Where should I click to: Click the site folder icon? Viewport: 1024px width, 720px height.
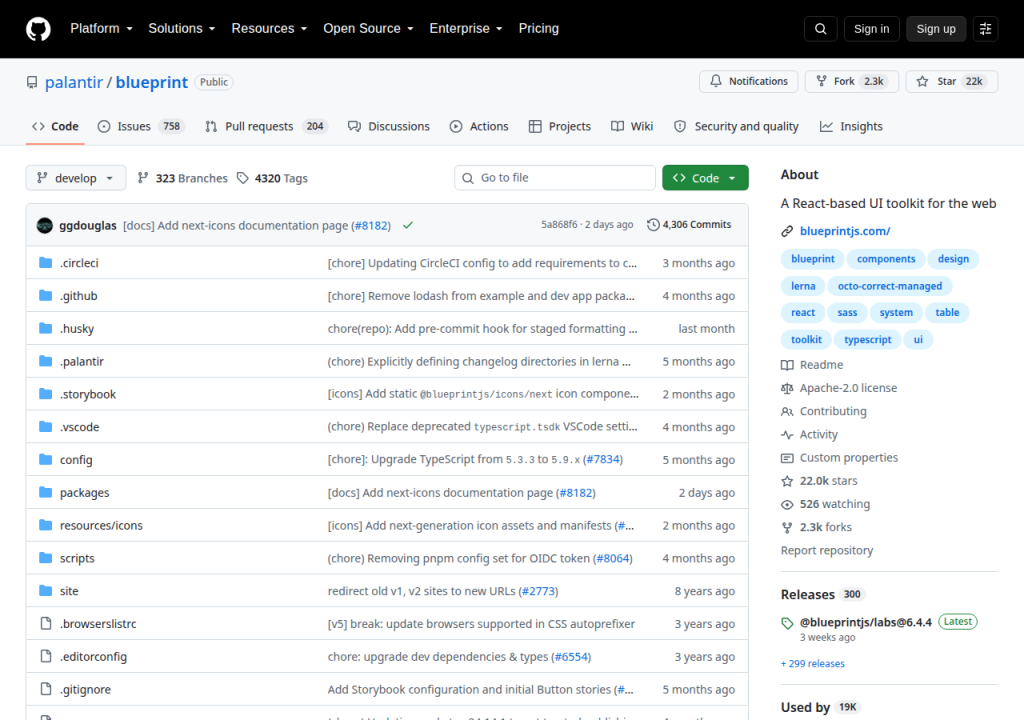[x=45, y=591]
